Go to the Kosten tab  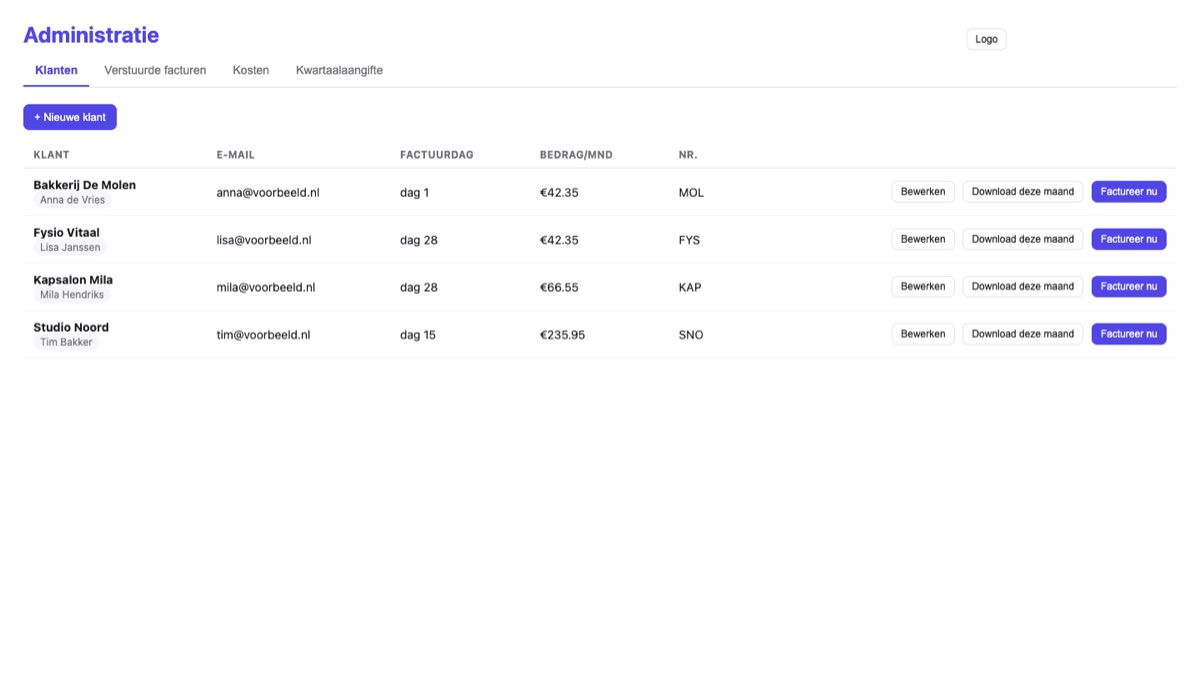251,70
